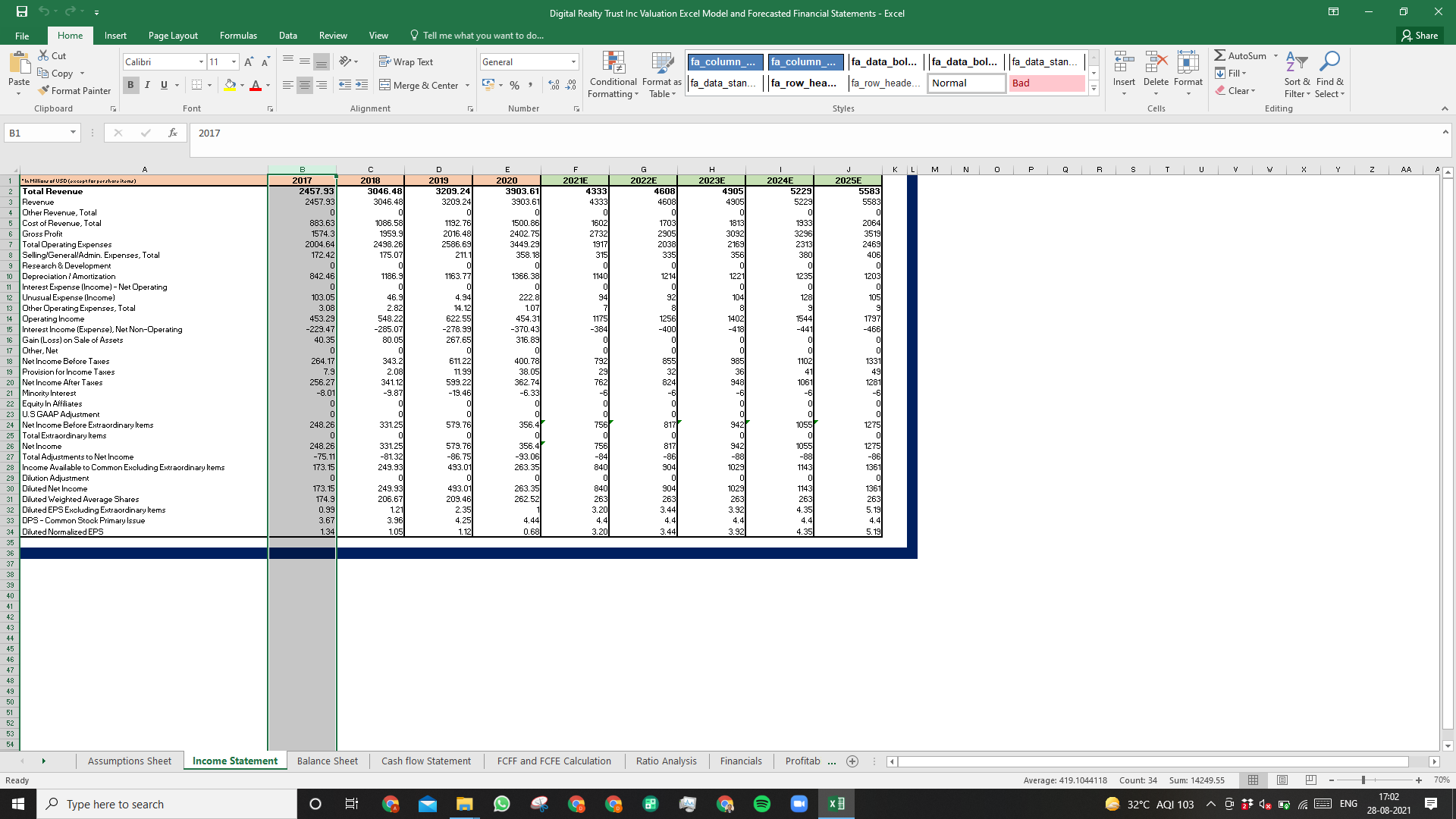Open Find & Select menu
Screen dimensions: 1456x819
(1329, 74)
